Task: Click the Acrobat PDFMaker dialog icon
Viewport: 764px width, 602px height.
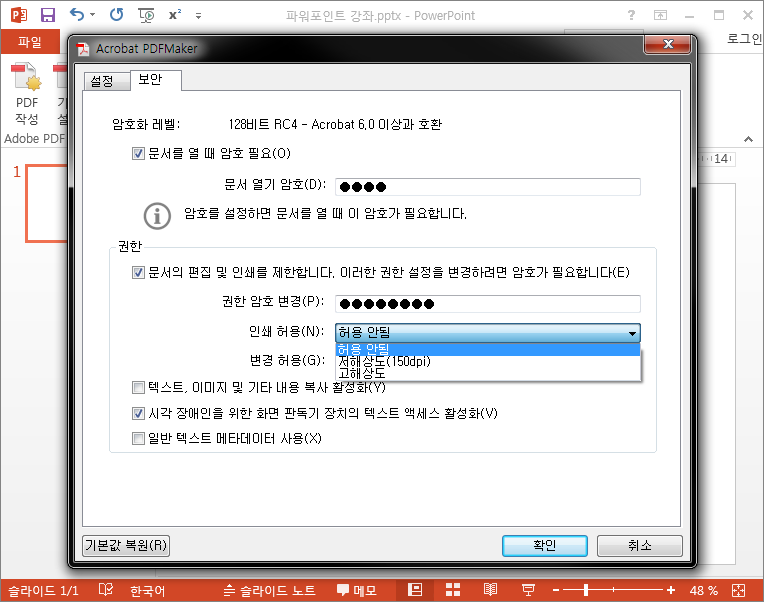Action: 84,49
